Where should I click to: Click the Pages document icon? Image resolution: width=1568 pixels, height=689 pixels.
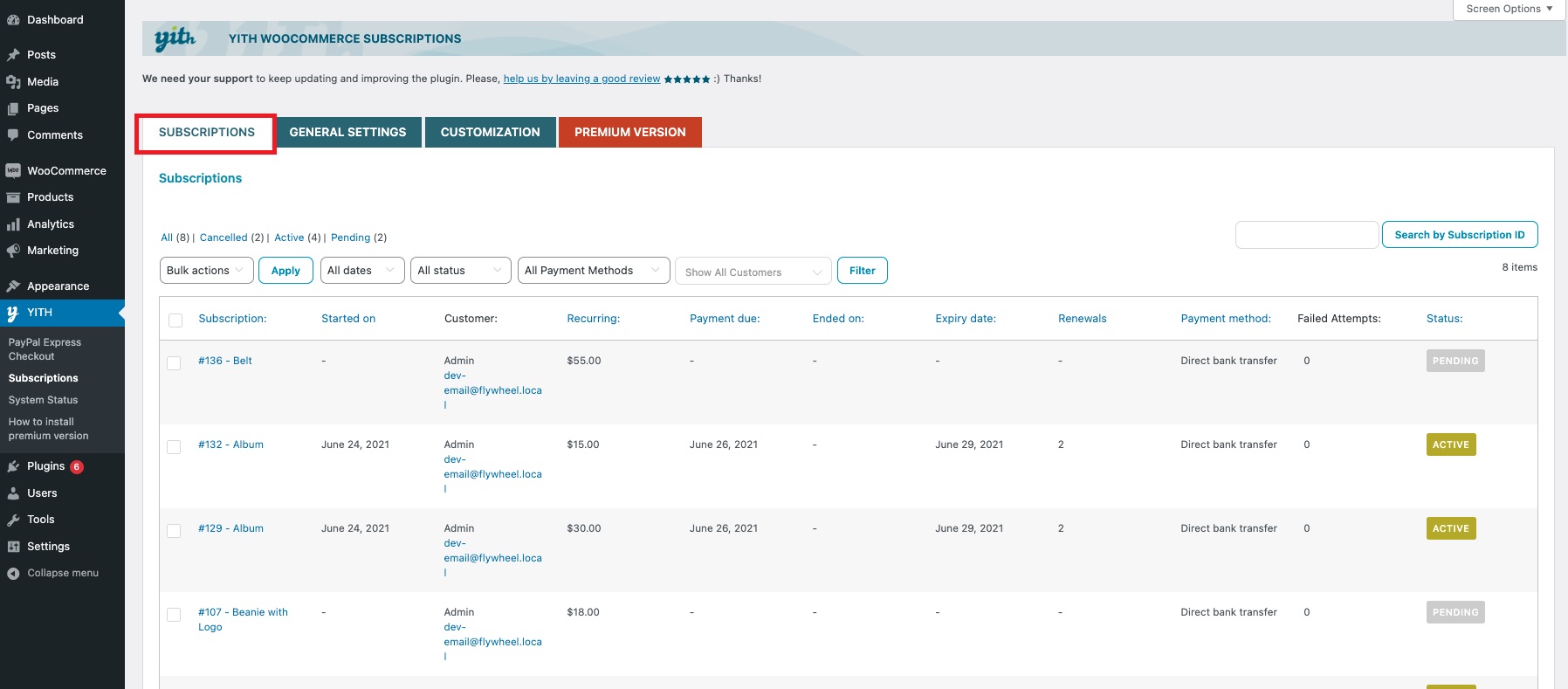click(x=13, y=108)
